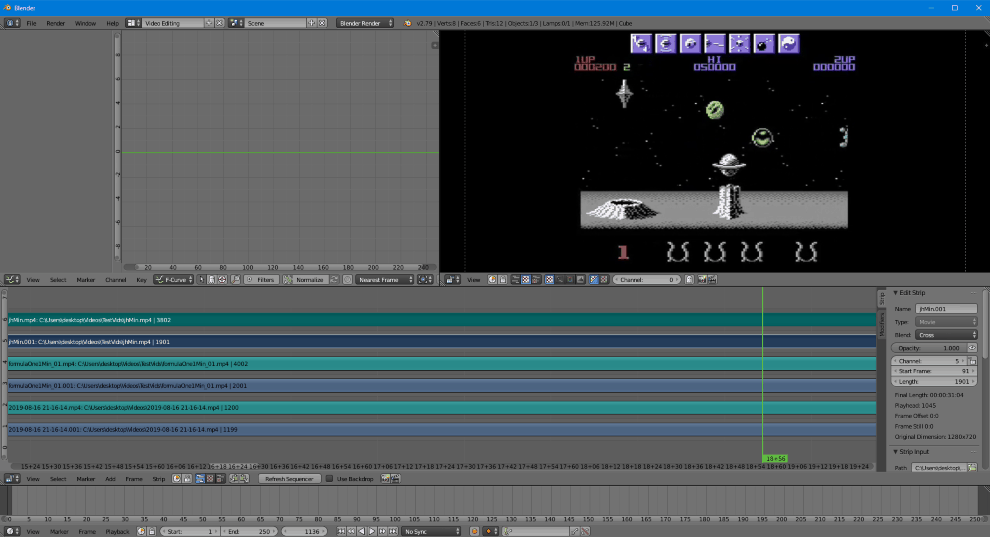Select the formulaOne1Min_01.001 strip
The image size is (990, 537).
(x=441, y=386)
